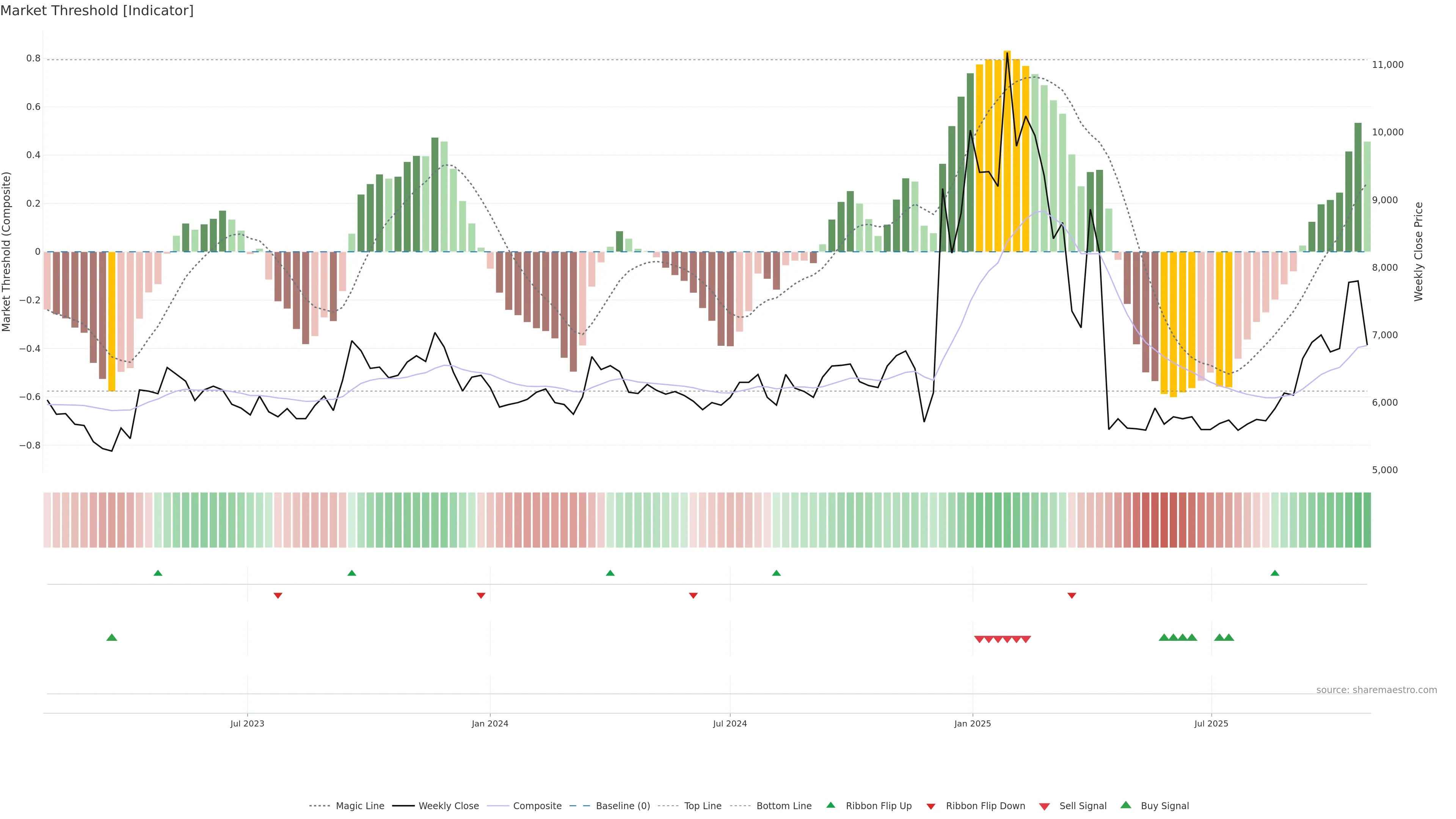Hide the Composite line via legend
This screenshot has height=819, width=1456.
coord(537,806)
